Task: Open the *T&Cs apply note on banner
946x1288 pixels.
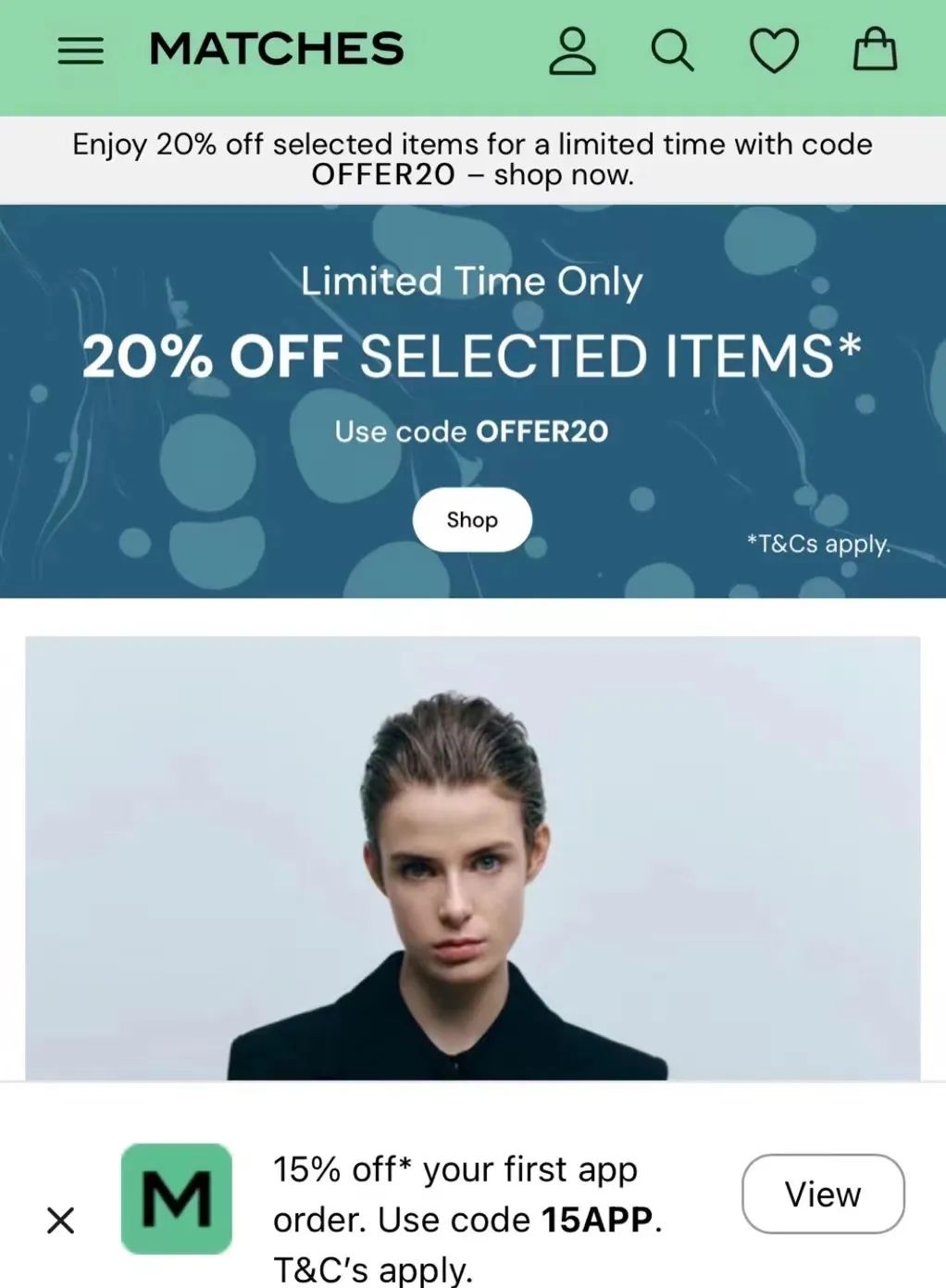Action: pyautogui.click(x=819, y=544)
